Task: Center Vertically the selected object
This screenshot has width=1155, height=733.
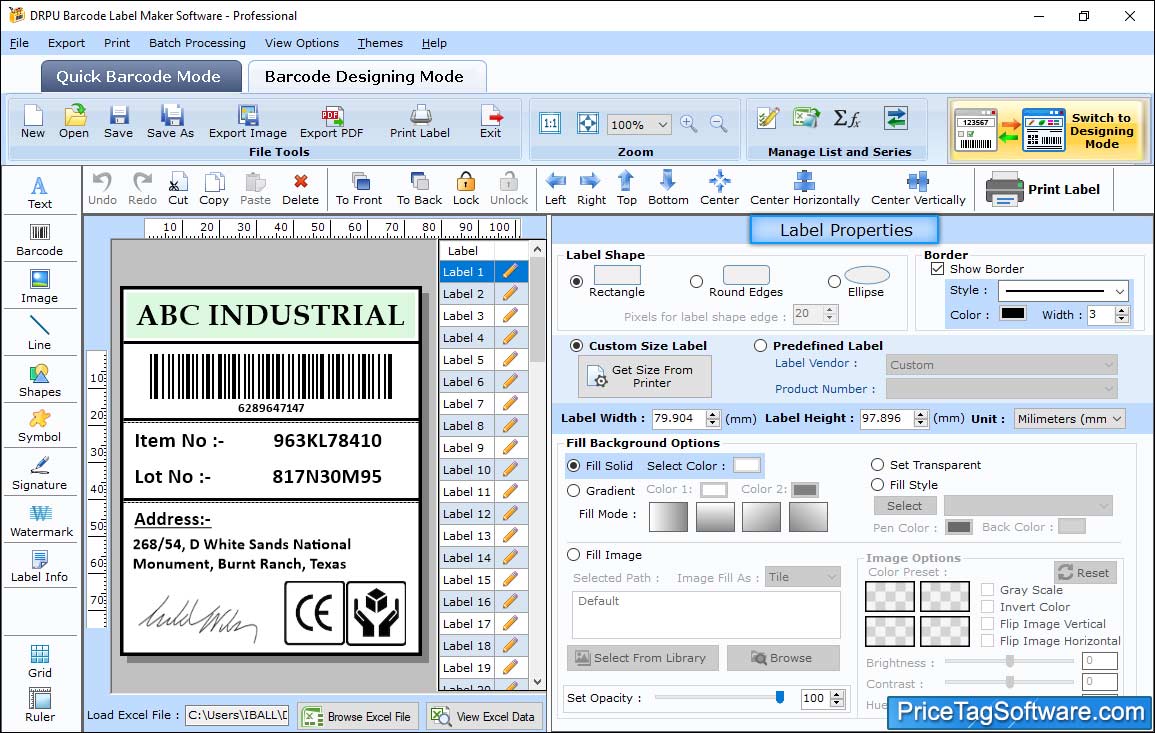Action: (x=918, y=189)
